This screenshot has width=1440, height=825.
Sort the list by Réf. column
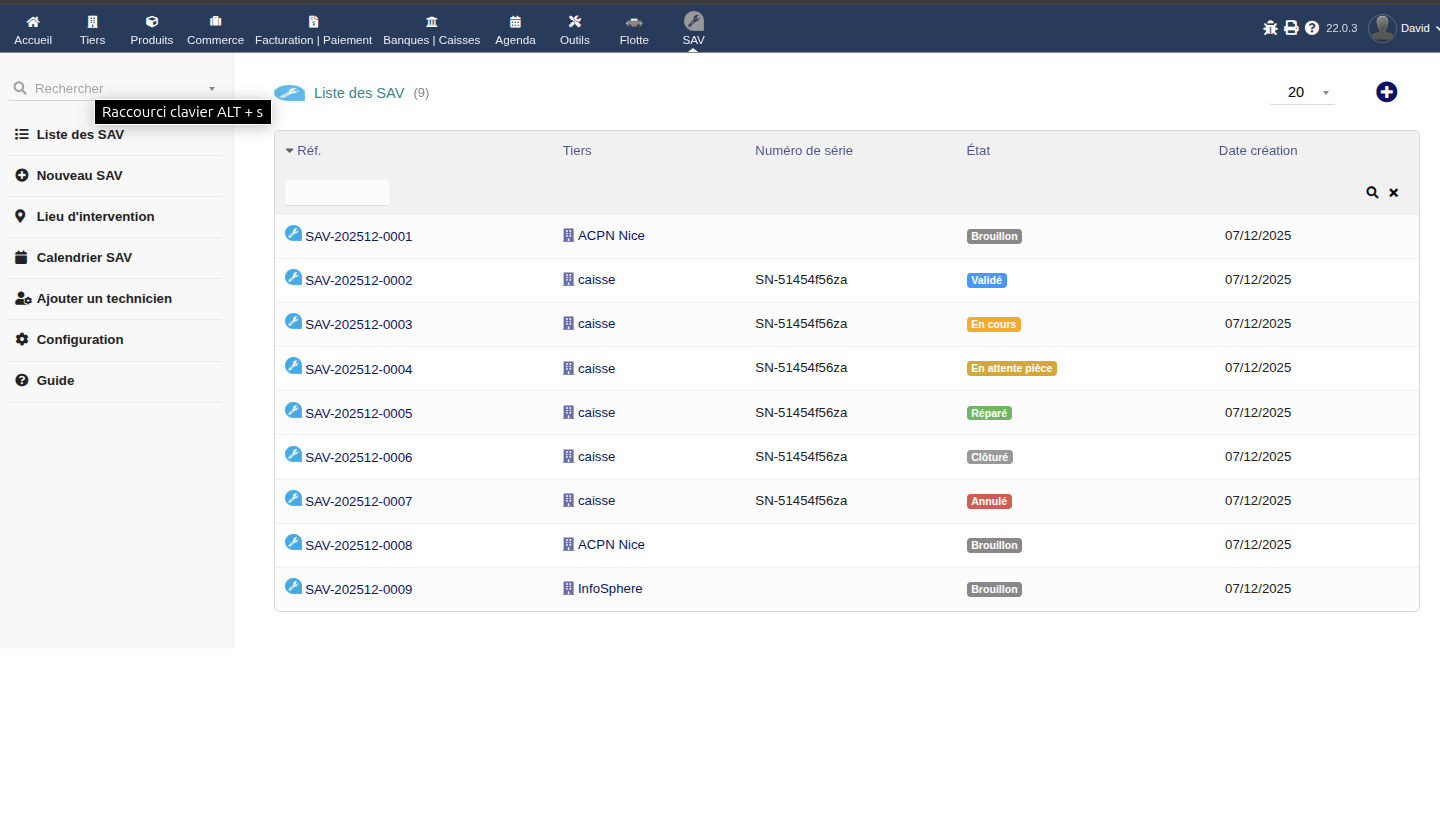click(x=308, y=151)
